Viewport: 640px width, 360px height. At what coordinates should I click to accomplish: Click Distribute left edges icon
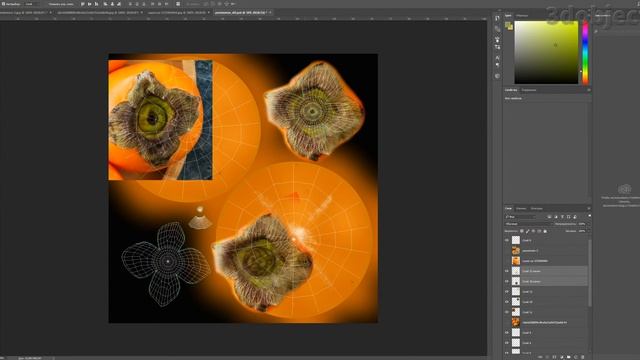[153, 4]
